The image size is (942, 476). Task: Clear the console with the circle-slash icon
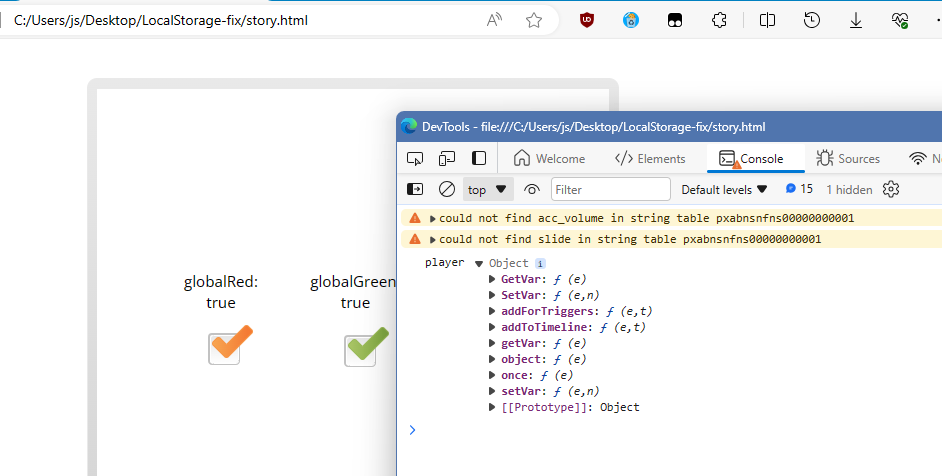pos(447,189)
